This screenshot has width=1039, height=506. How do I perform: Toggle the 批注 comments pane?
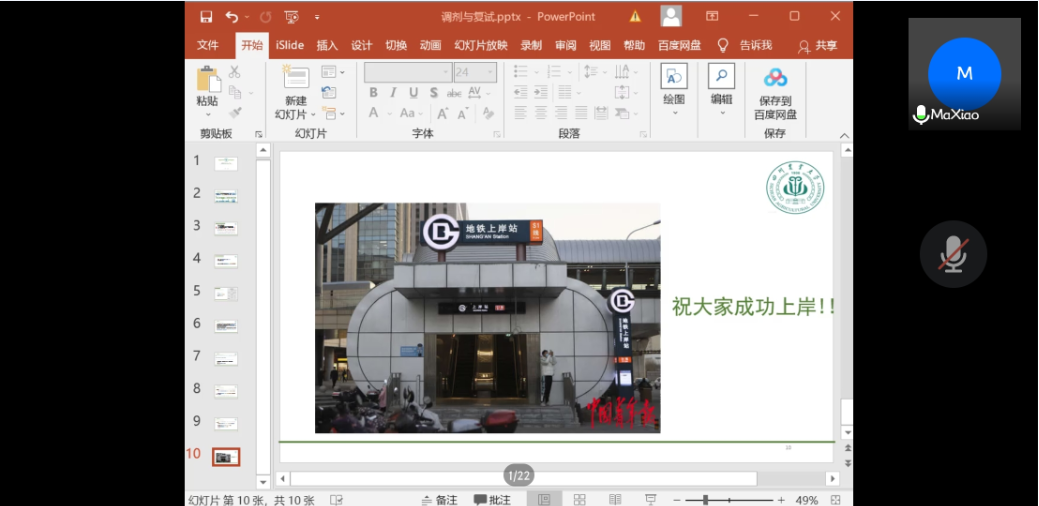click(x=492, y=499)
